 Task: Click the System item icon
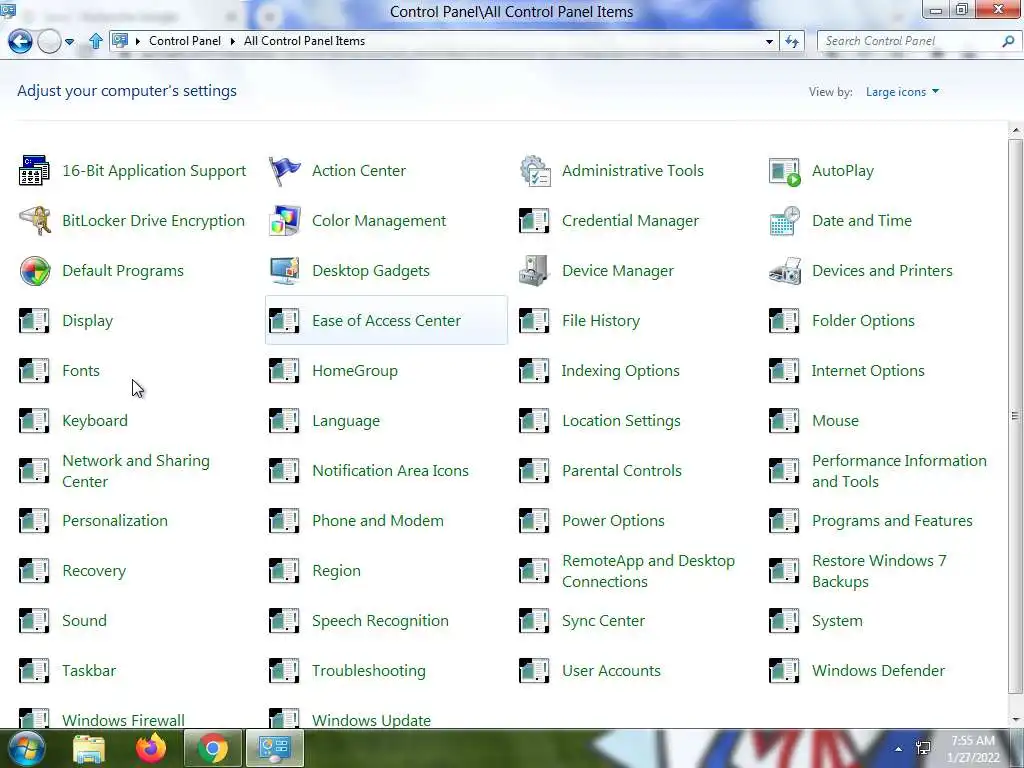(x=784, y=621)
